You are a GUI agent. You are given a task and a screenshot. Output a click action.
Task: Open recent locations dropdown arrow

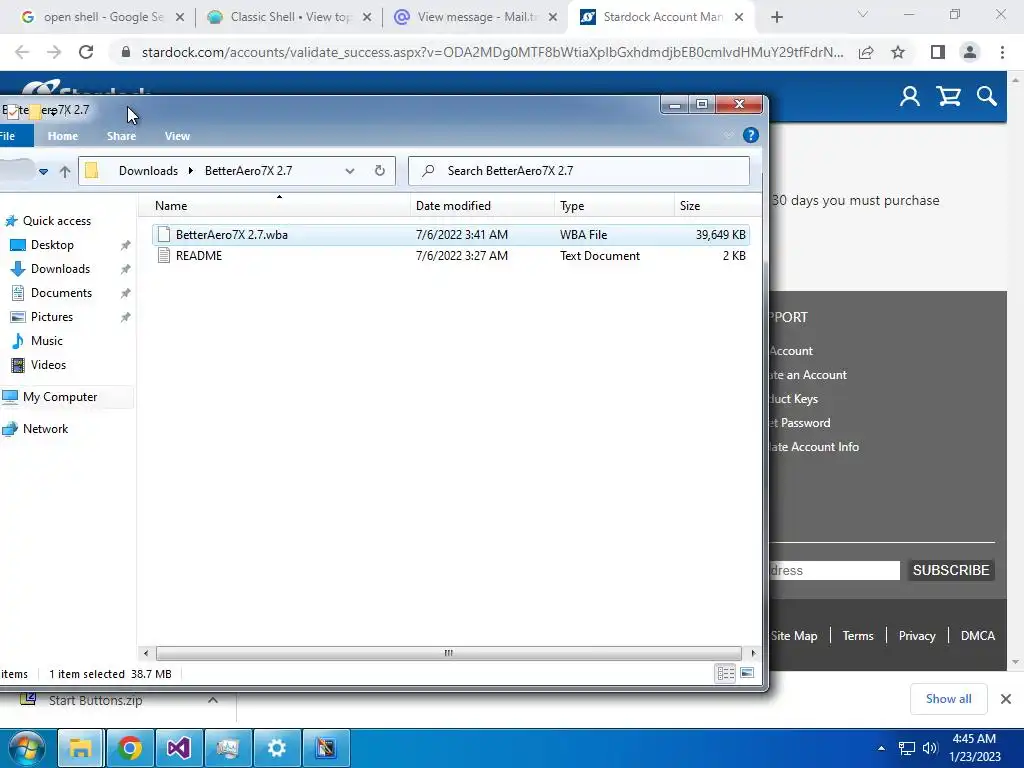(x=43, y=172)
